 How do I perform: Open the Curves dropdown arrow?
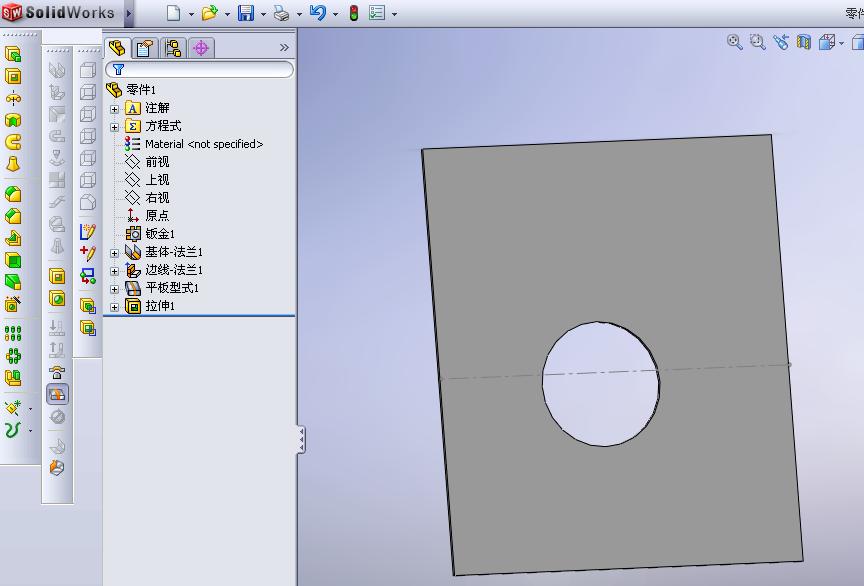30,431
